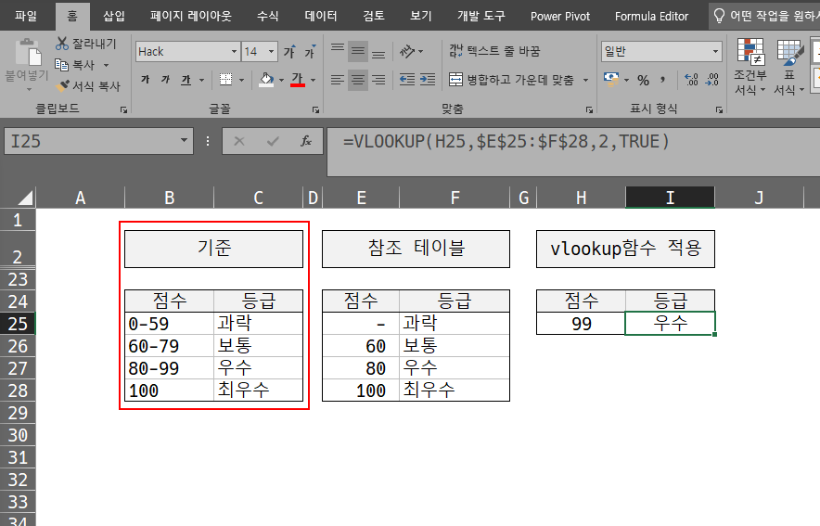Open the number format 일반 dropdown
The image size is (820, 526).
click(715, 51)
